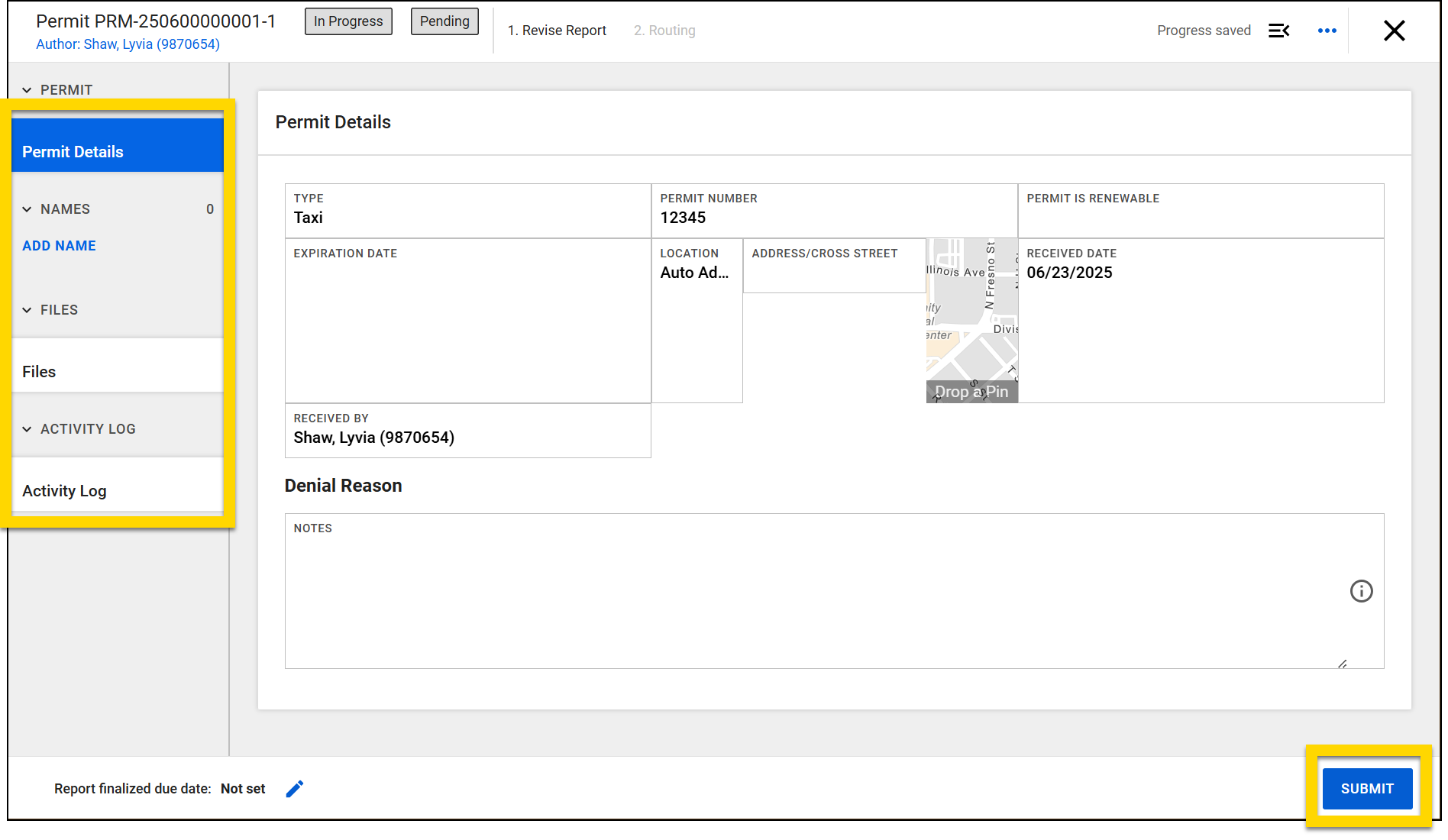Viewport: 1448px width, 840px height.
Task: Collapse the FILES section chevron
Action: (27, 310)
